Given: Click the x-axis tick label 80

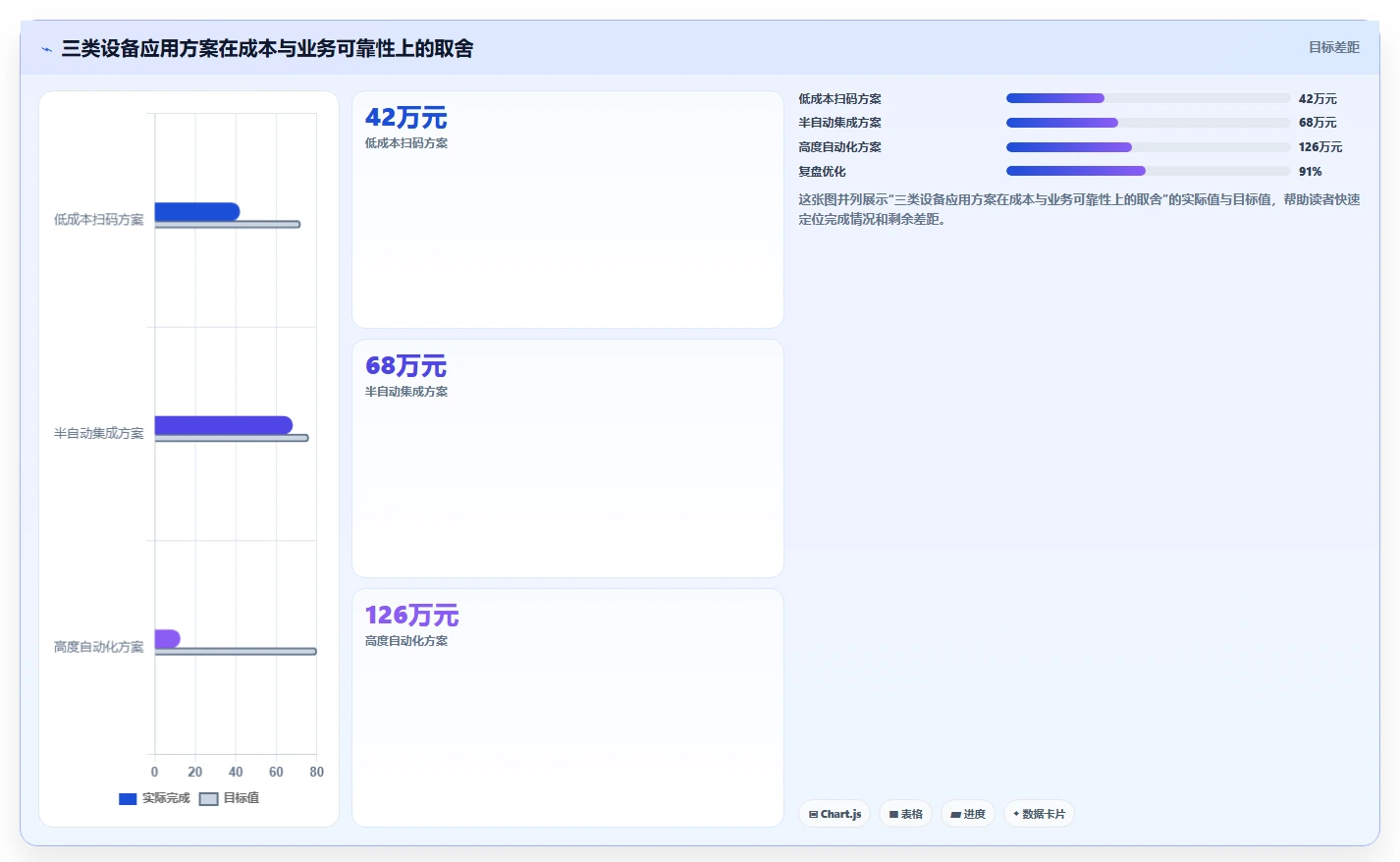Looking at the screenshot, I should (316, 773).
